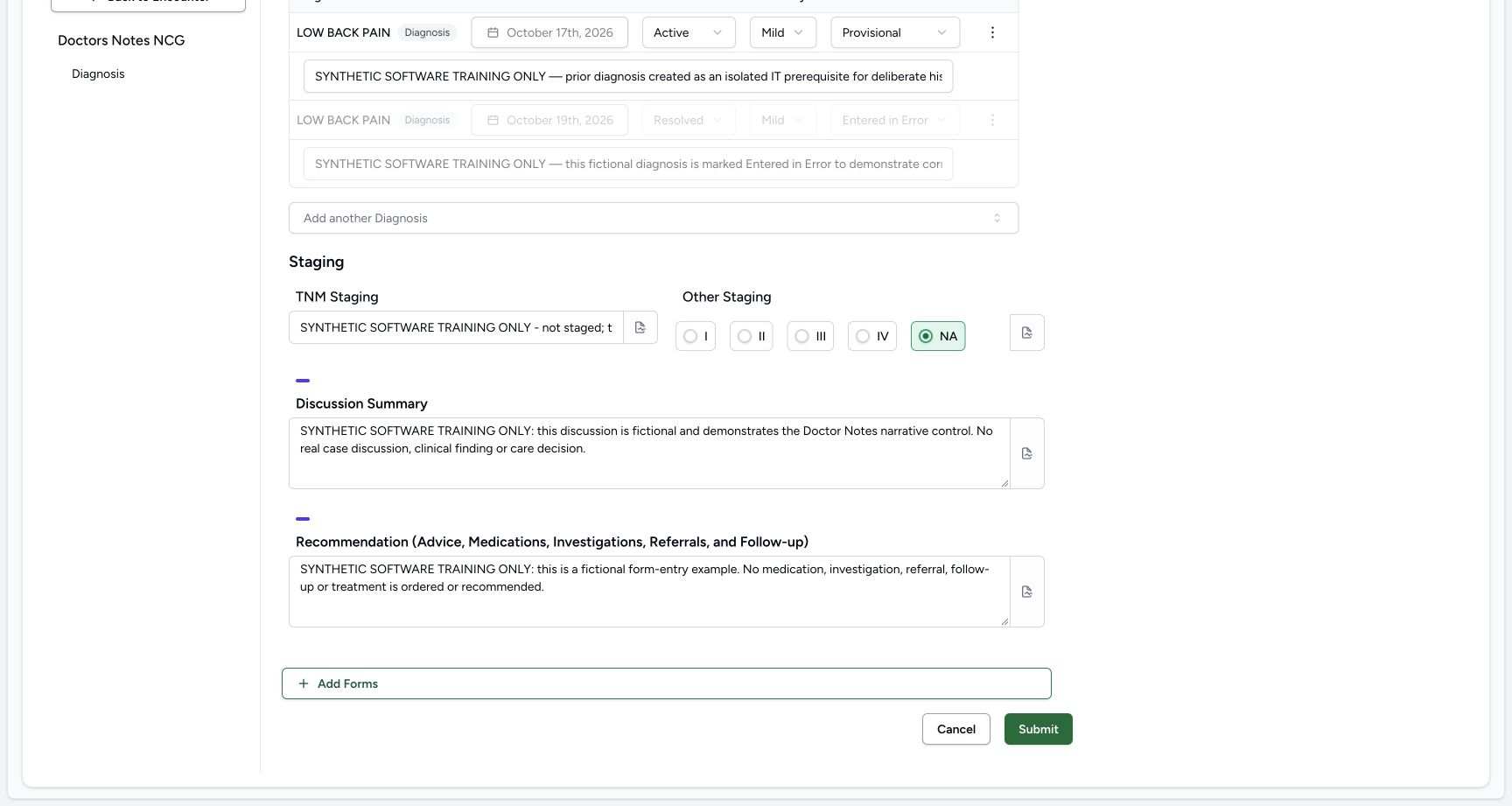Open date picker showing October 17th, 2026
The height and width of the screenshot is (806, 1512).
click(549, 32)
